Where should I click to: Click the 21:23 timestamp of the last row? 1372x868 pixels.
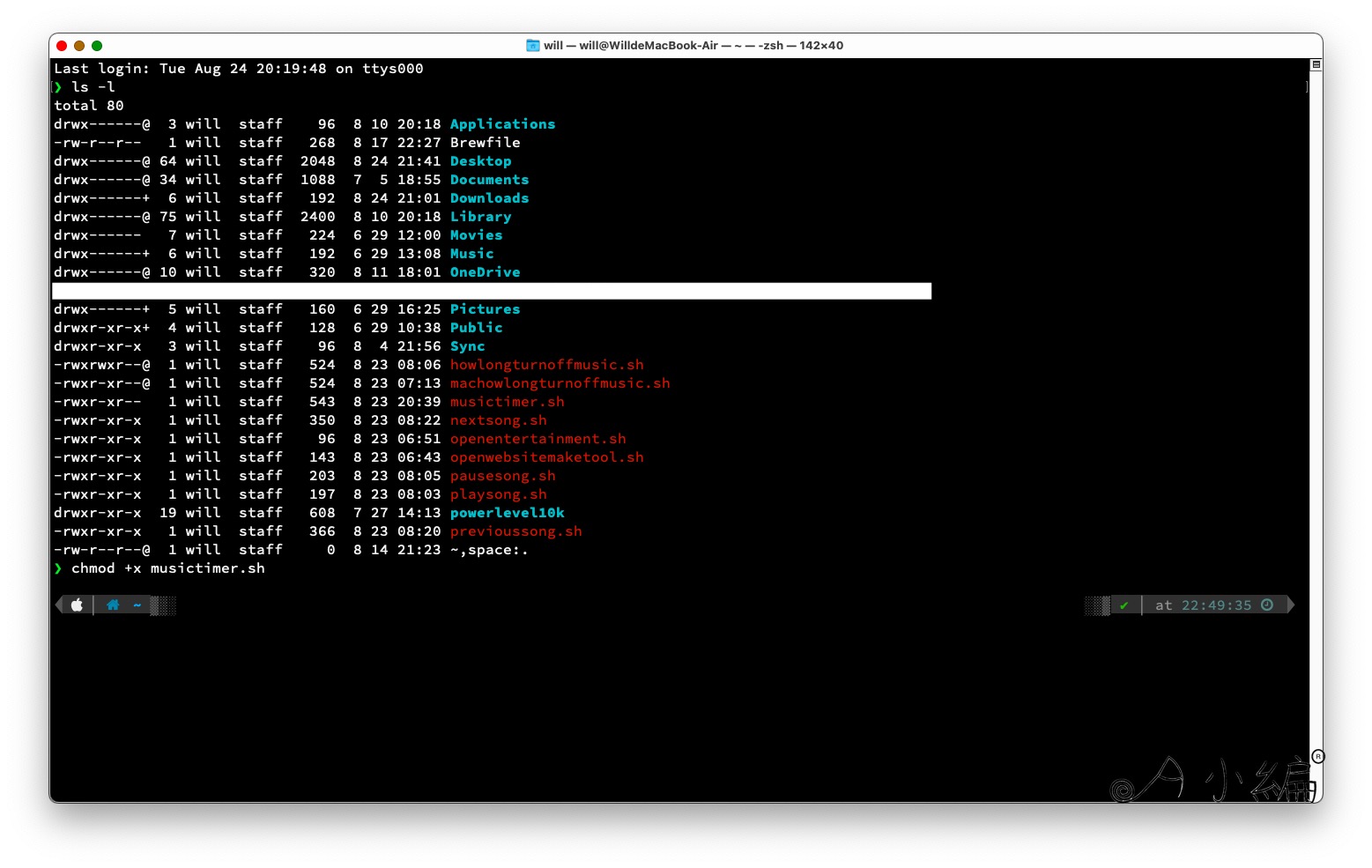tap(419, 550)
